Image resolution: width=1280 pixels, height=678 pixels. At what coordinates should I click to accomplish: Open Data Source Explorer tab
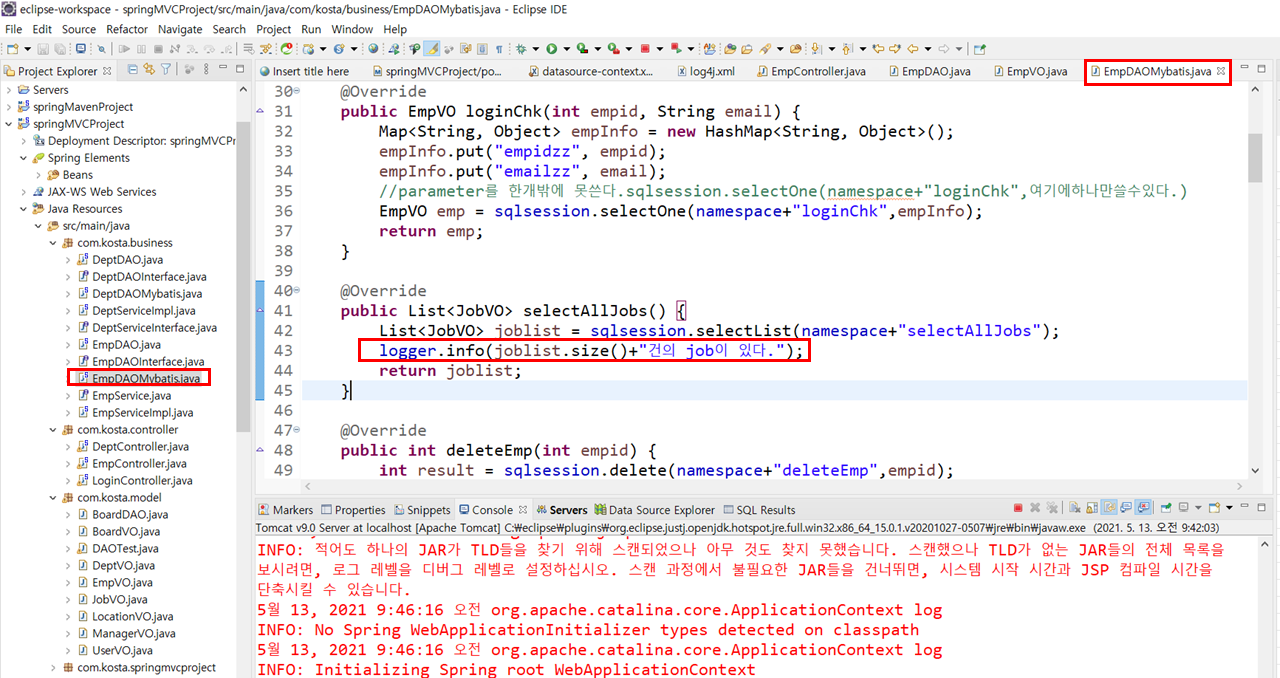click(654, 510)
